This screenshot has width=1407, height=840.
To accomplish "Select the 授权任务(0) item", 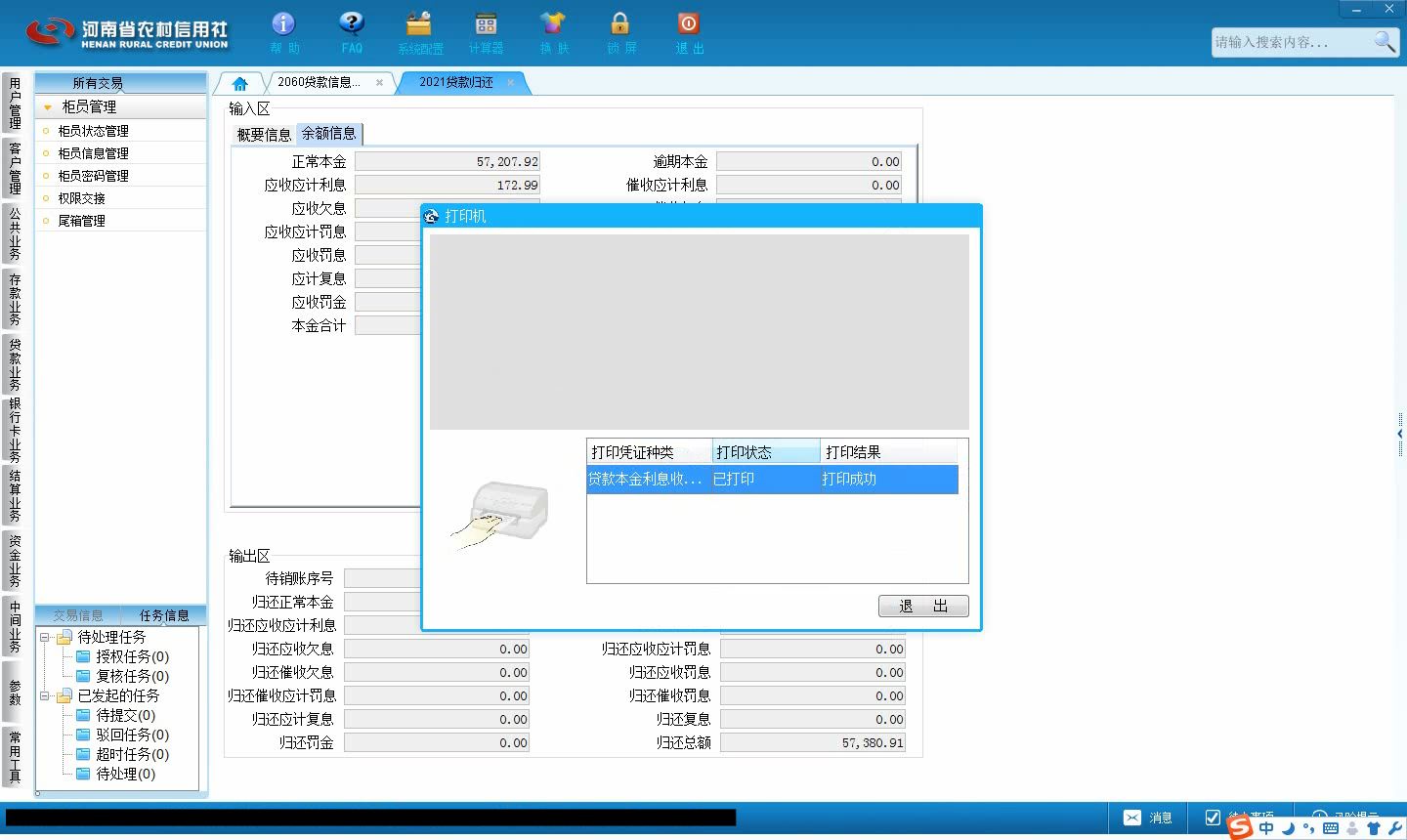I will coord(132,656).
